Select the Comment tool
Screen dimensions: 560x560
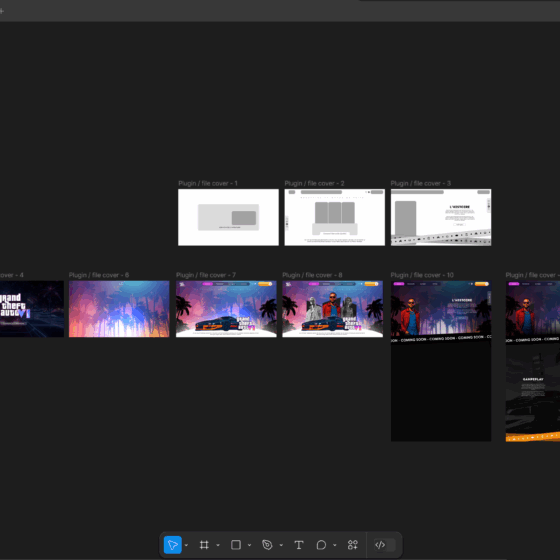321,545
